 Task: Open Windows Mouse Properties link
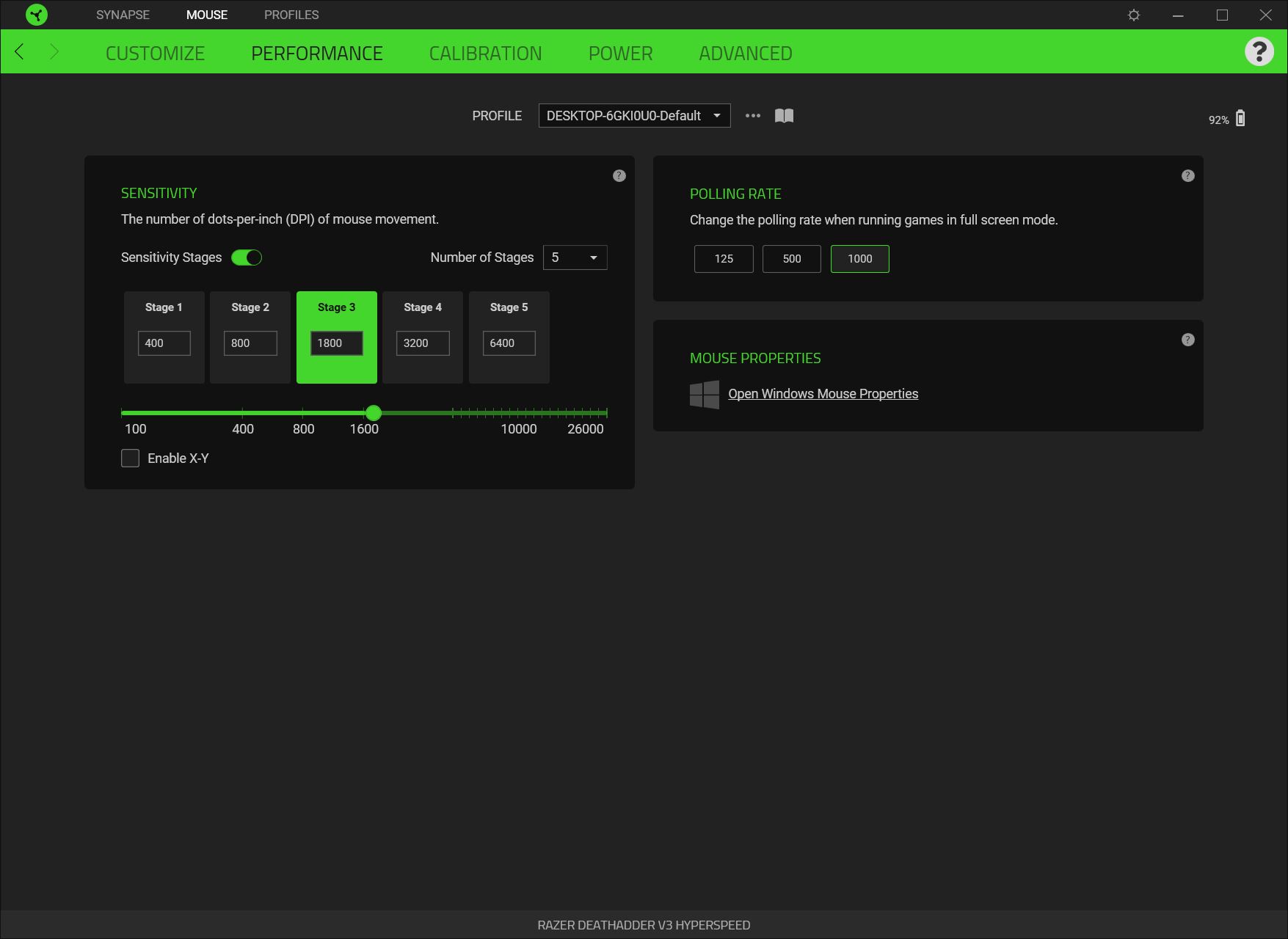[x=823, y=394]
